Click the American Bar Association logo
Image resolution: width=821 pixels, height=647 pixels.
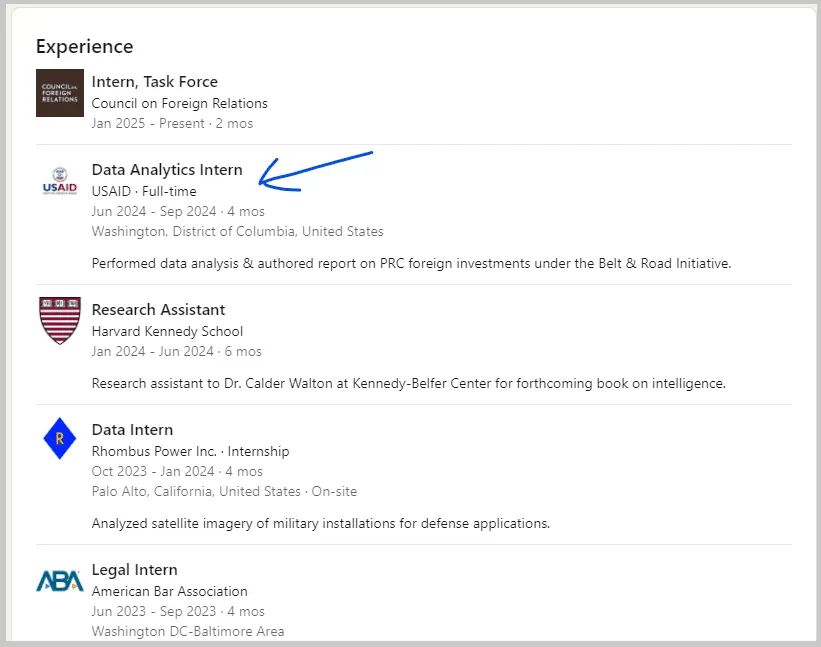coord(59,580)
